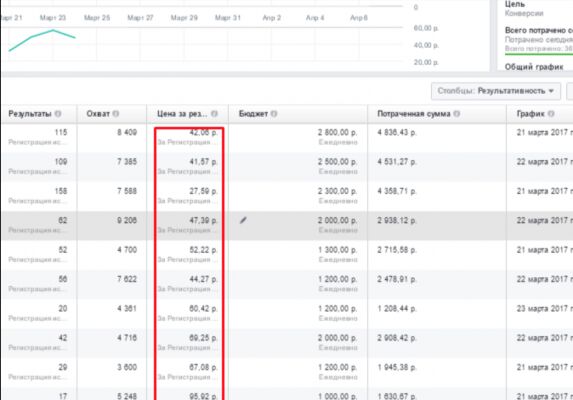Viewport: 573px width, 400px height.
Task: Click the green spending progress bar
Action: pyautogui.click(x=539, y=54)
